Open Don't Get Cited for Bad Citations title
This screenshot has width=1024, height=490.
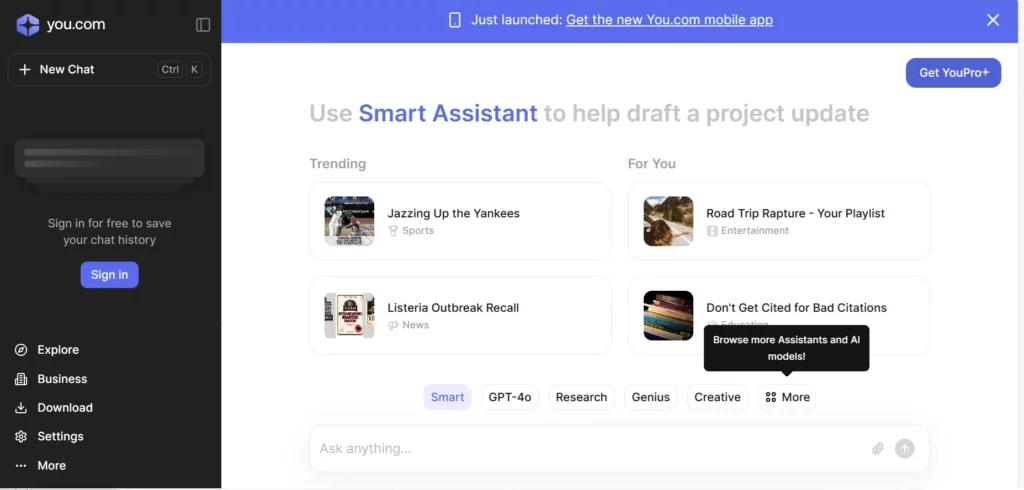pyautogui.click(x=796, y=308)
